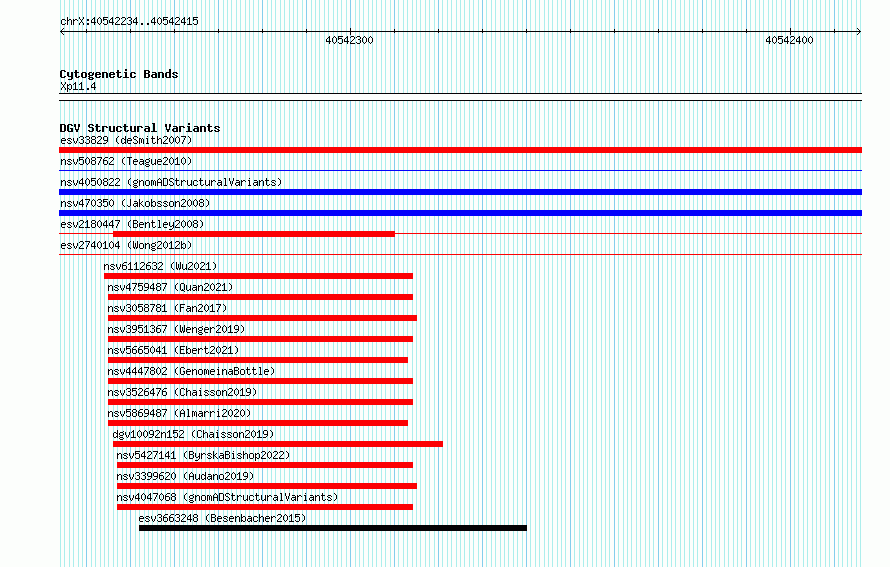
Task: Open variant nsv3526476 (Chaisson2019) label
Action: click(x=182, y=392)
